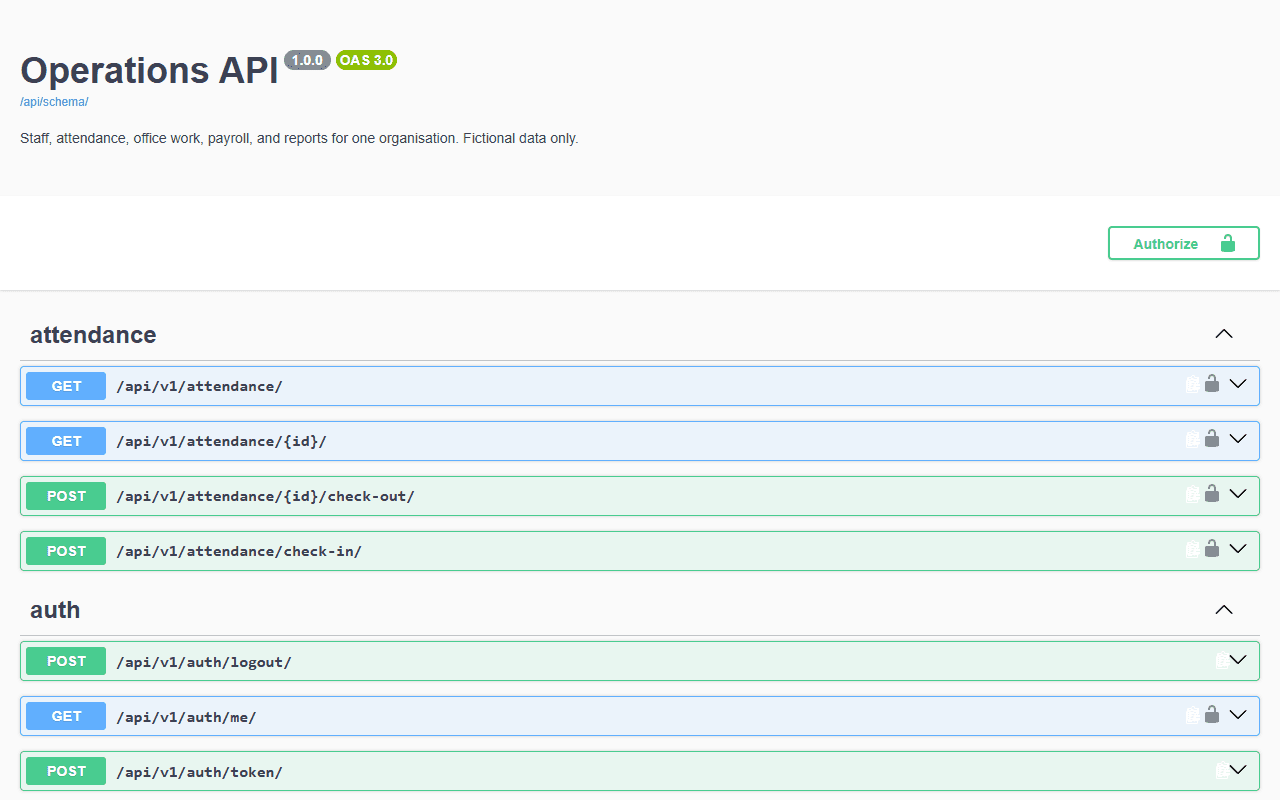Click the path text /api/v1/attendance/
The height and width of the screenshot is (800, 1280).
pos(199,386)
